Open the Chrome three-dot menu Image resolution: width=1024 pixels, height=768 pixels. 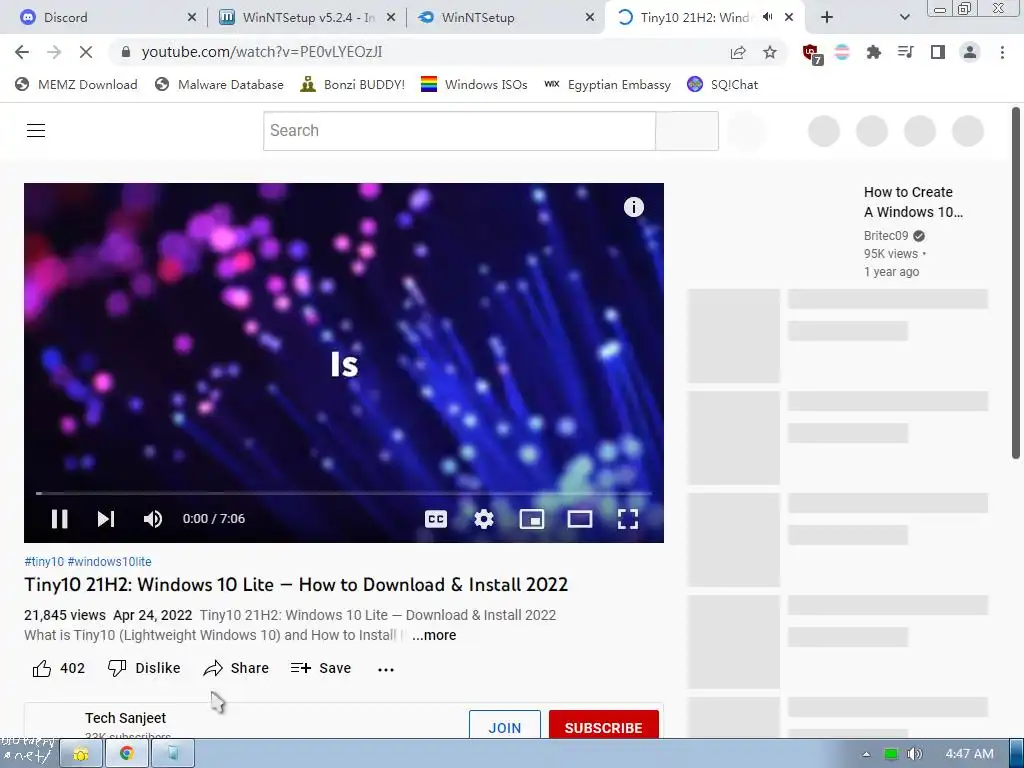tap(1002, 52)
